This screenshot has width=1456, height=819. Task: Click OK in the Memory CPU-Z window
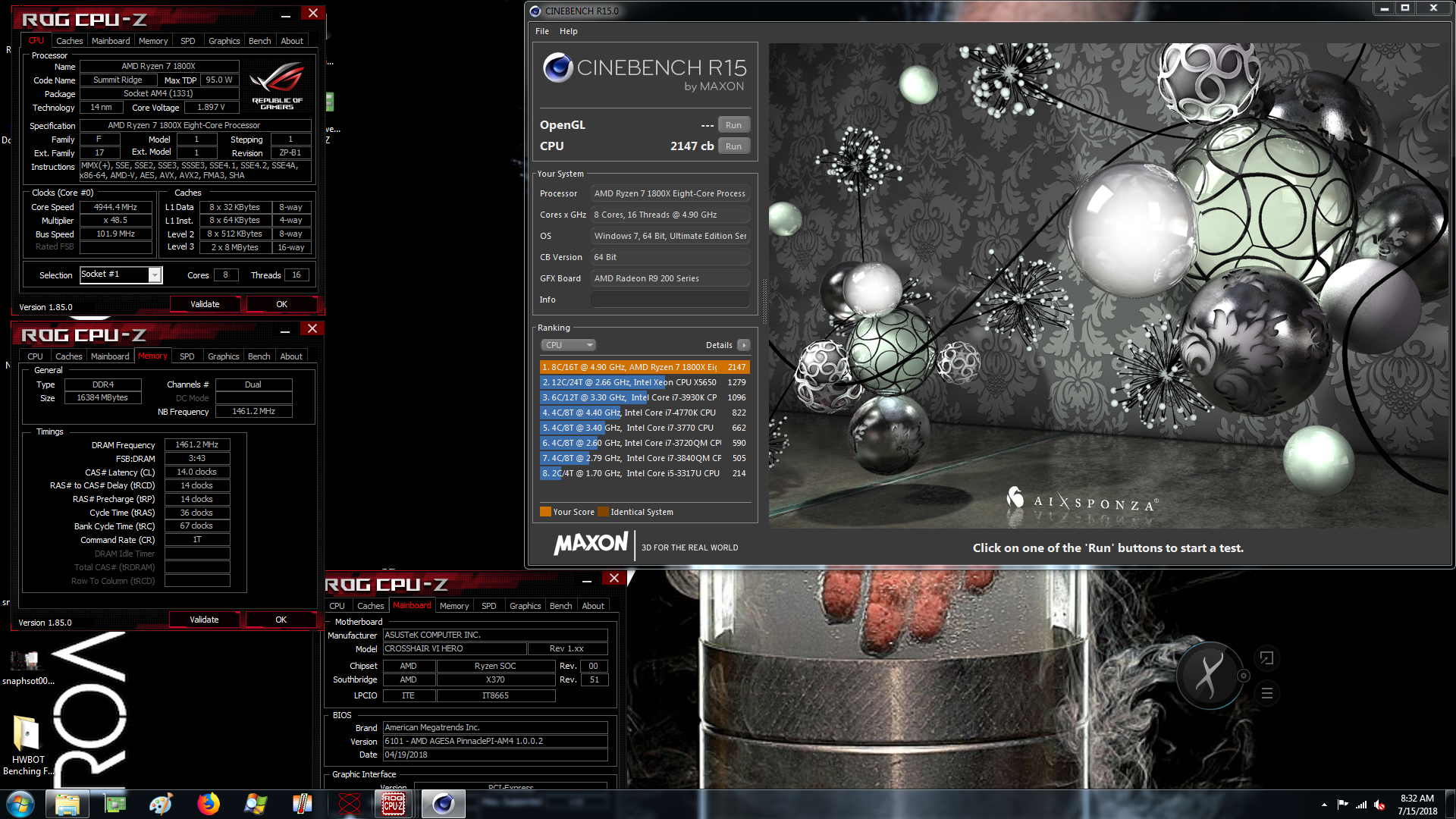point(281,620)
